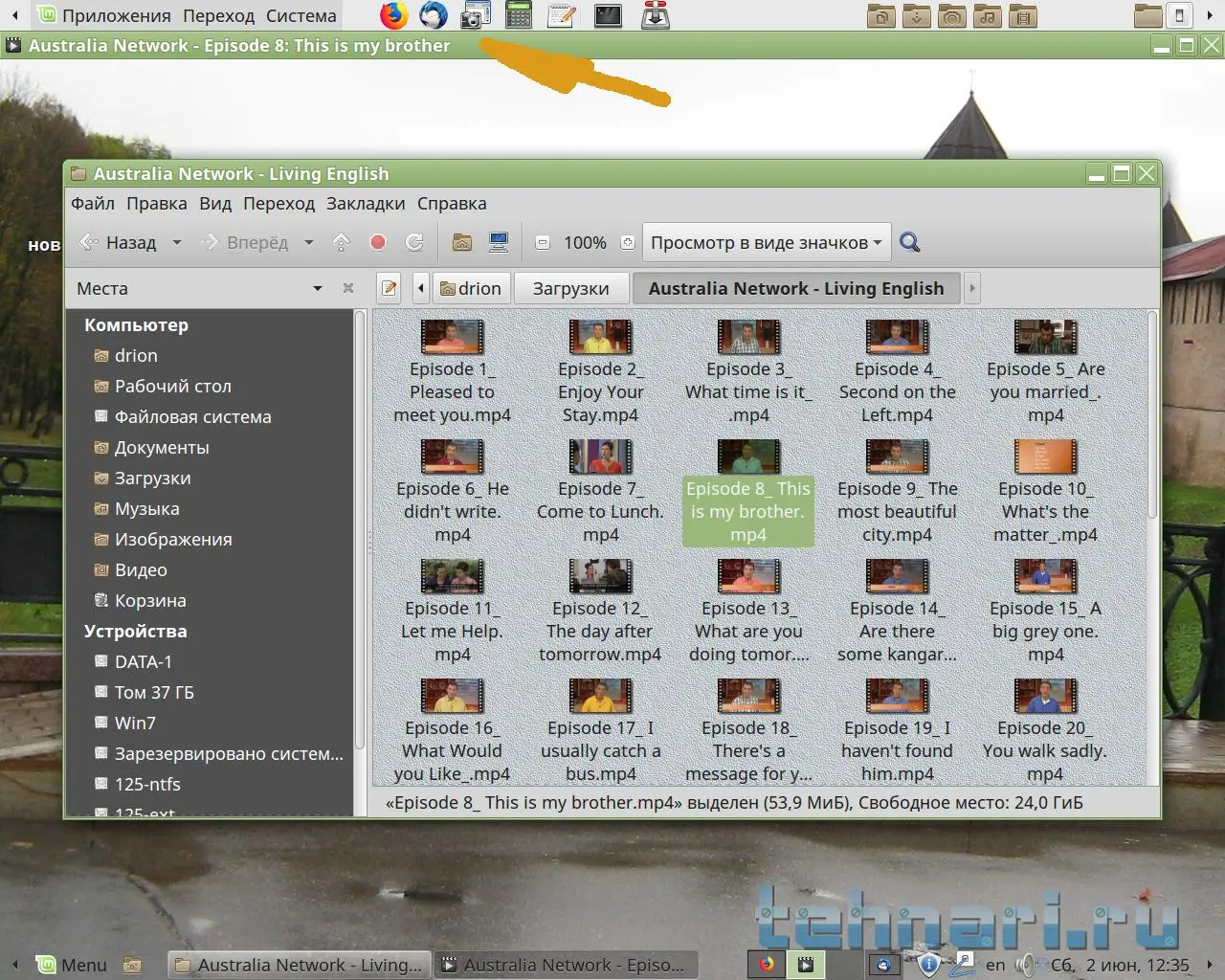Open Thunderbird mail from the top panel
The height and width of the screenshot is (980, 1225).
click(434, 15)
